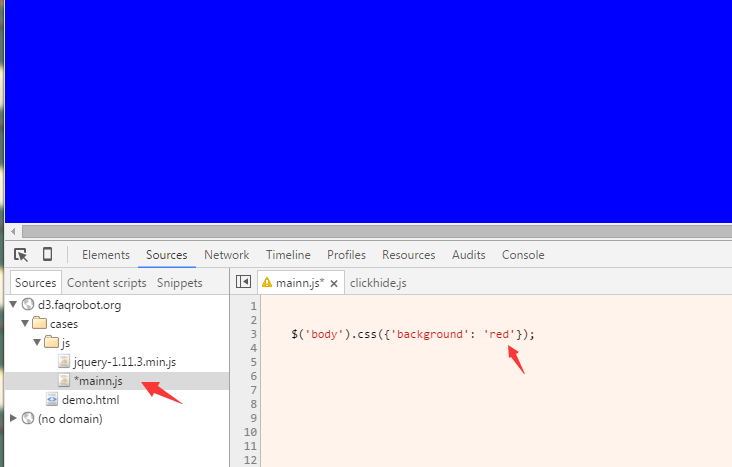Viewport: 732px width, 467px height.
Task: Select the cases folder
Action: (64, 324)
